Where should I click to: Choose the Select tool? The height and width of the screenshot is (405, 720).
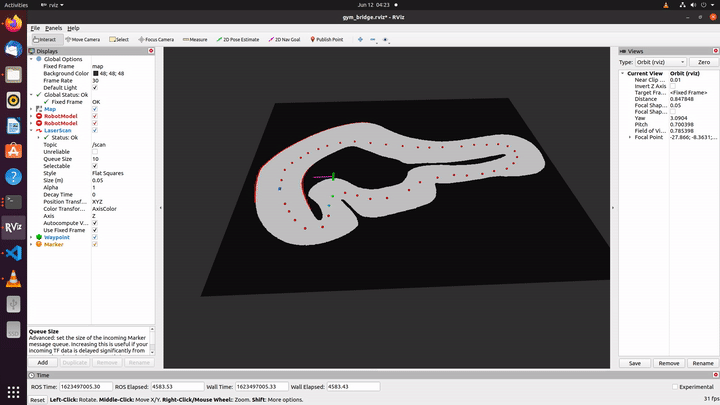point(119,39)
